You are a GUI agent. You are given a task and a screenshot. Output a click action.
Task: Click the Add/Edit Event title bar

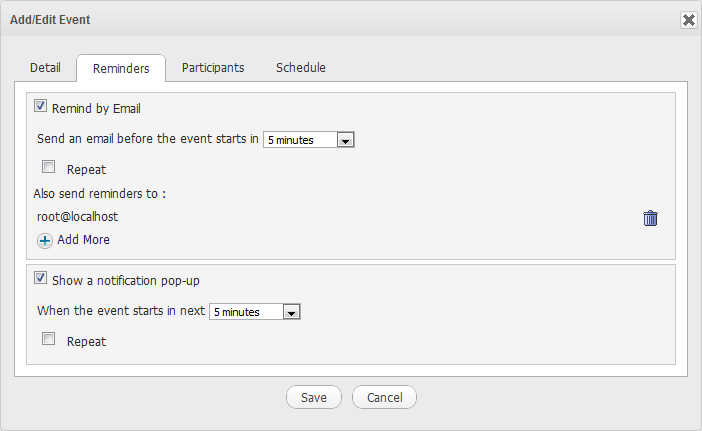[300, 20]
